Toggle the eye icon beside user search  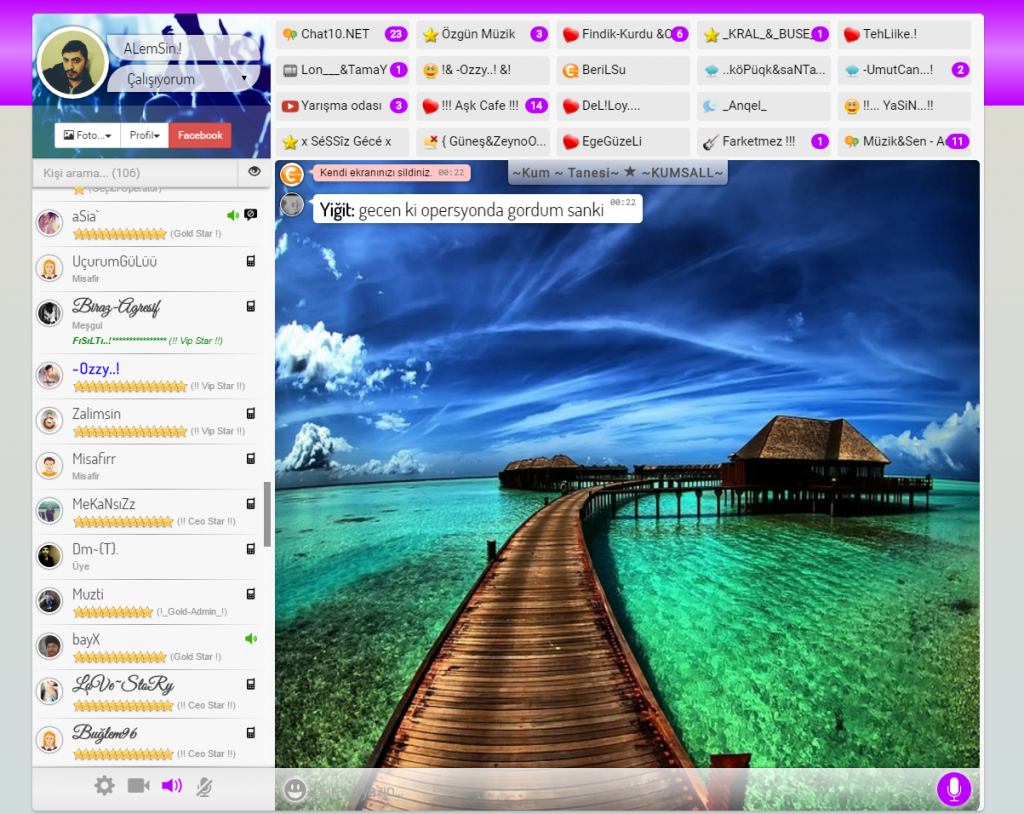254,172
